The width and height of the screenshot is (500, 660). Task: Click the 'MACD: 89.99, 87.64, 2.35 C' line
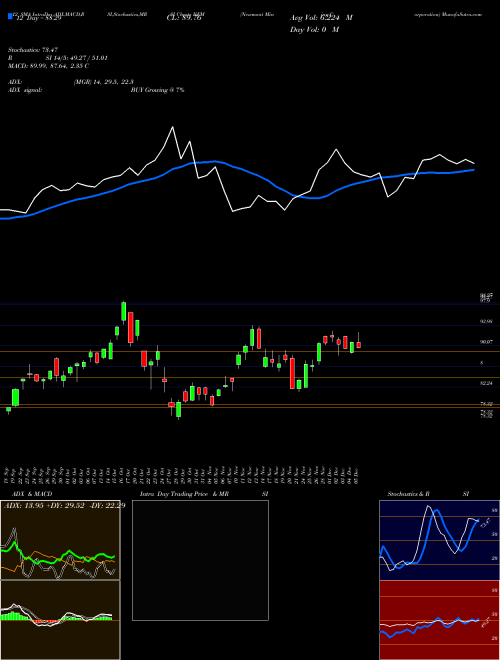pos(48,66)
